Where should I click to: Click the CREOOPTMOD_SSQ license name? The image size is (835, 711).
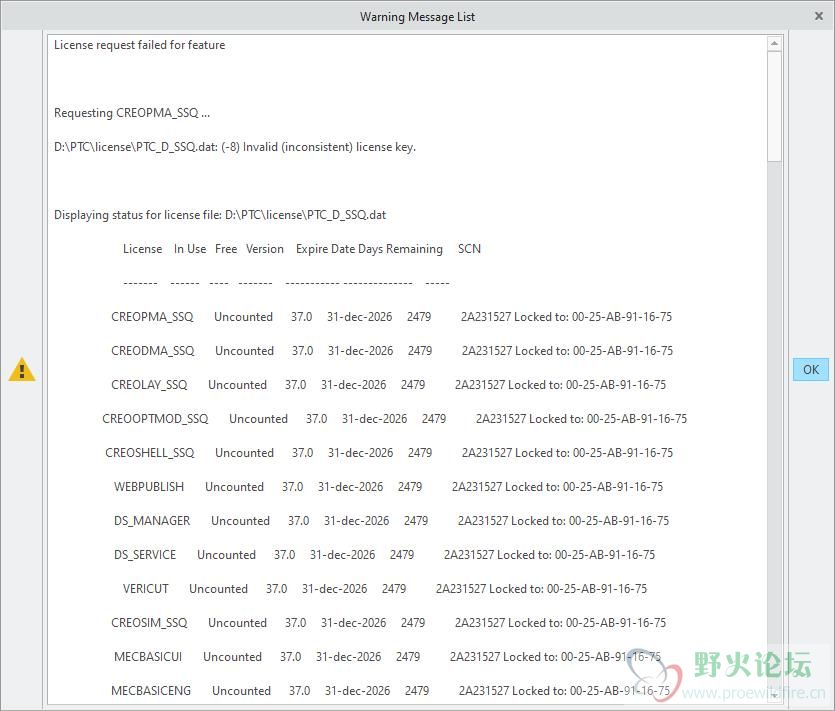click(155, 419)
